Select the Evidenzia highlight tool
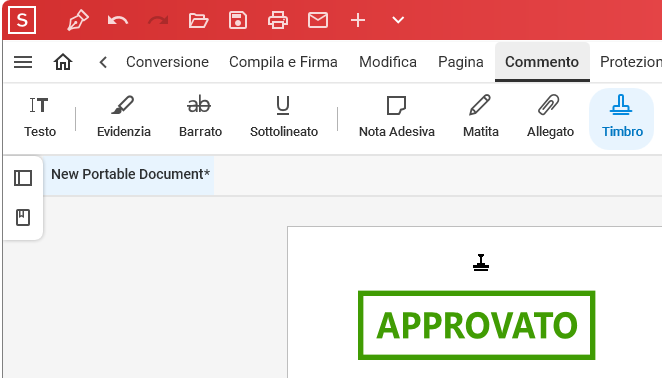The height and width of the screenshot is (378, 662). click(124, 117)
